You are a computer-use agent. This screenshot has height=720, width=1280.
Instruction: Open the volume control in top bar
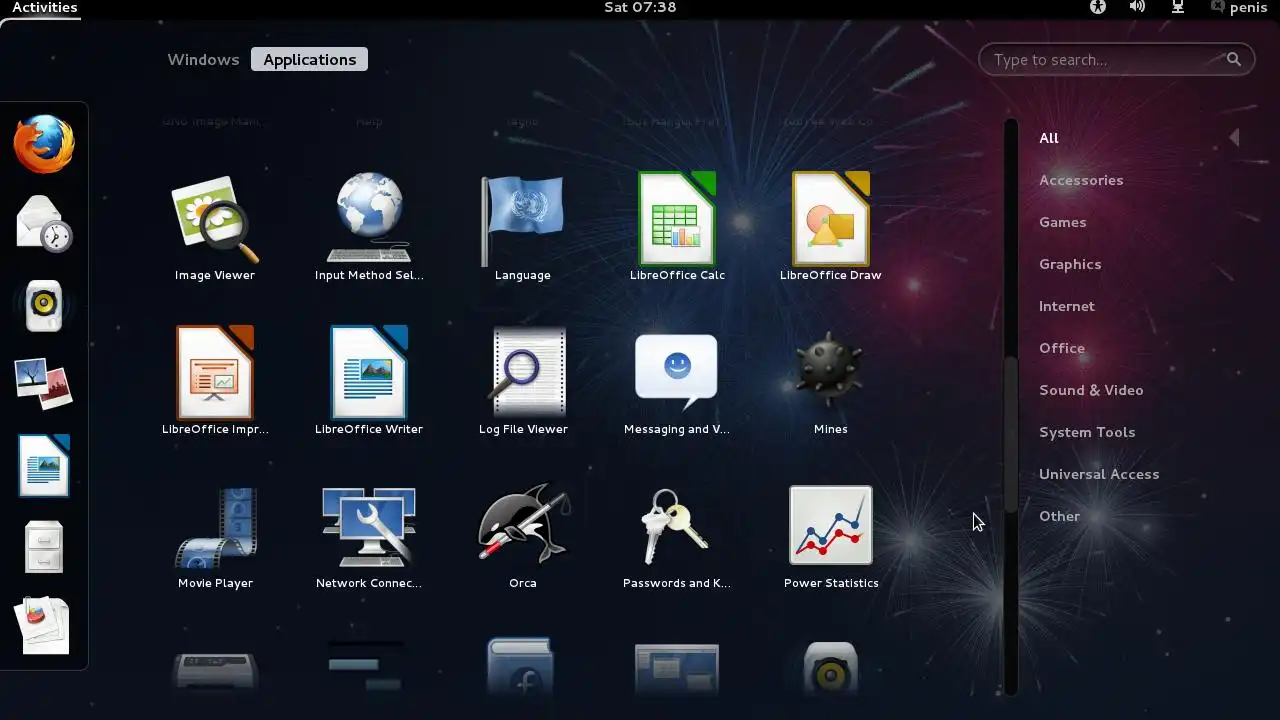1137,7
